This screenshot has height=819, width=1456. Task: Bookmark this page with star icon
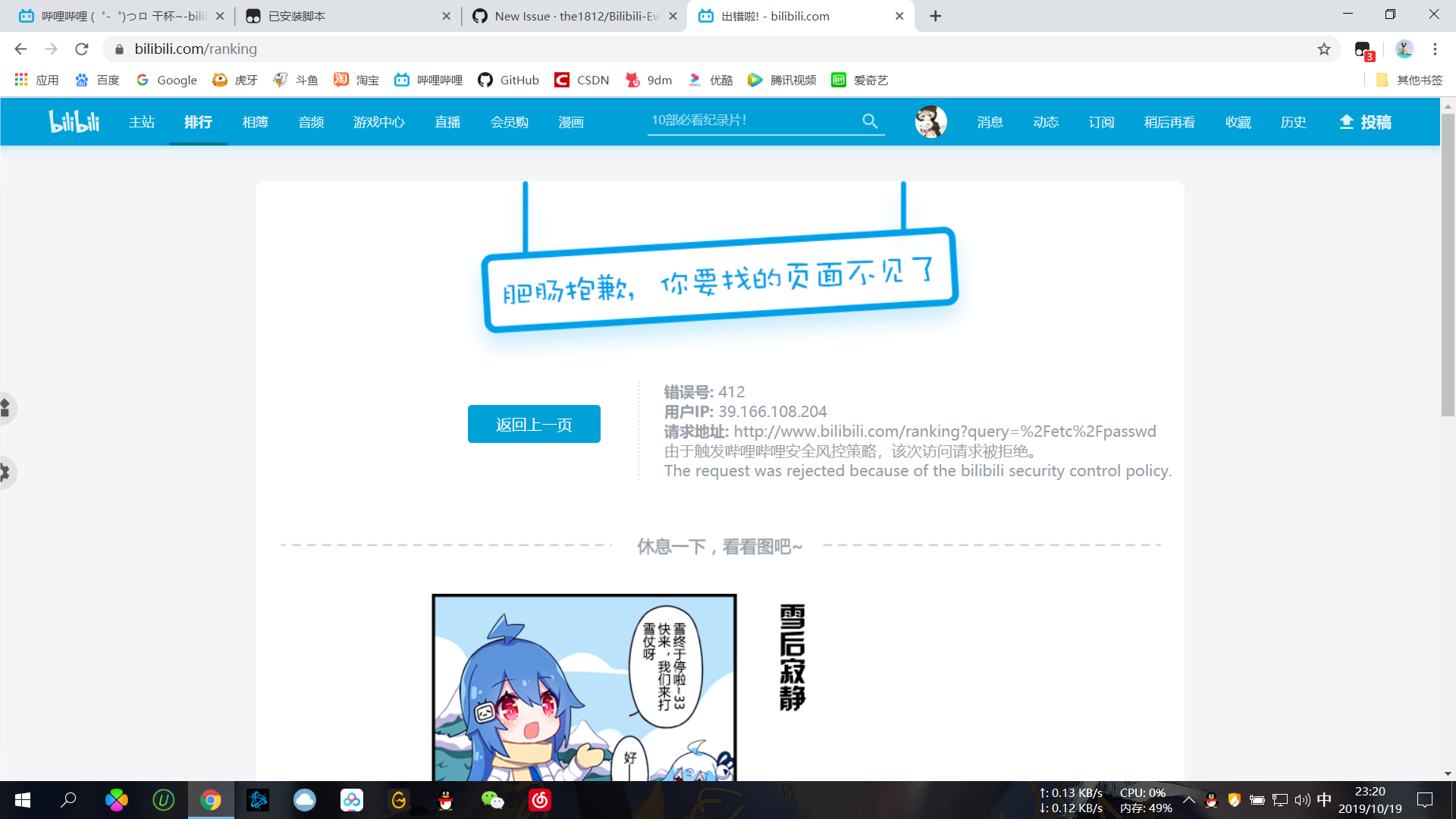[x=1324, y=49]
